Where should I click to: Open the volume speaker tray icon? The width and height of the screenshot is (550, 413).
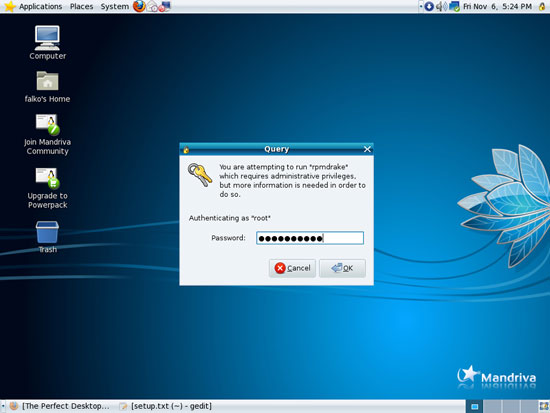click(441, 6)
